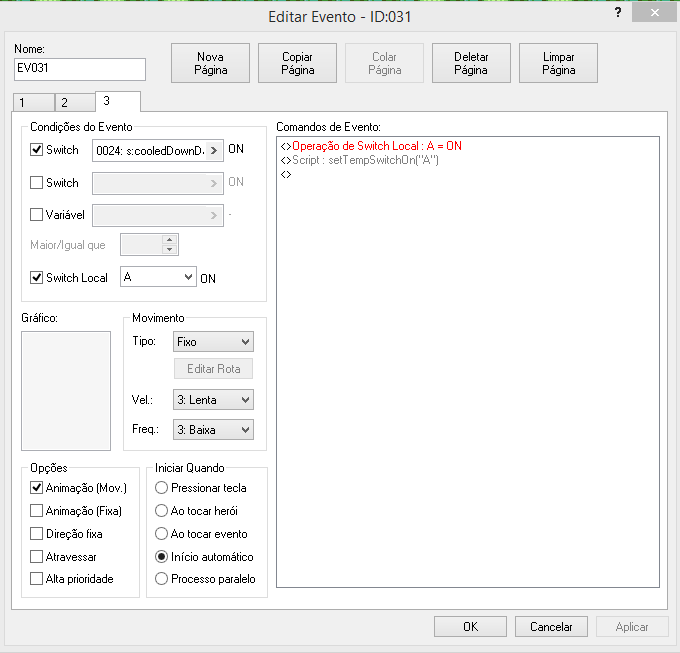Select Processo paralelo trigger

coord(161,579)
